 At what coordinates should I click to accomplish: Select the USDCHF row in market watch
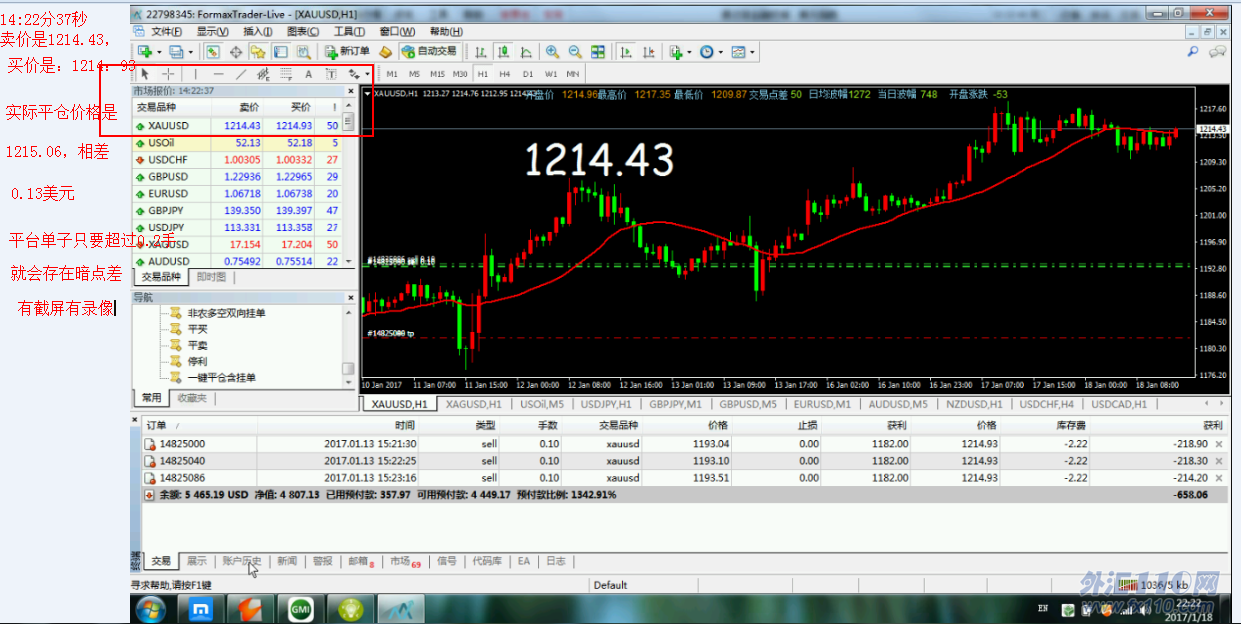tap(237, 160)
